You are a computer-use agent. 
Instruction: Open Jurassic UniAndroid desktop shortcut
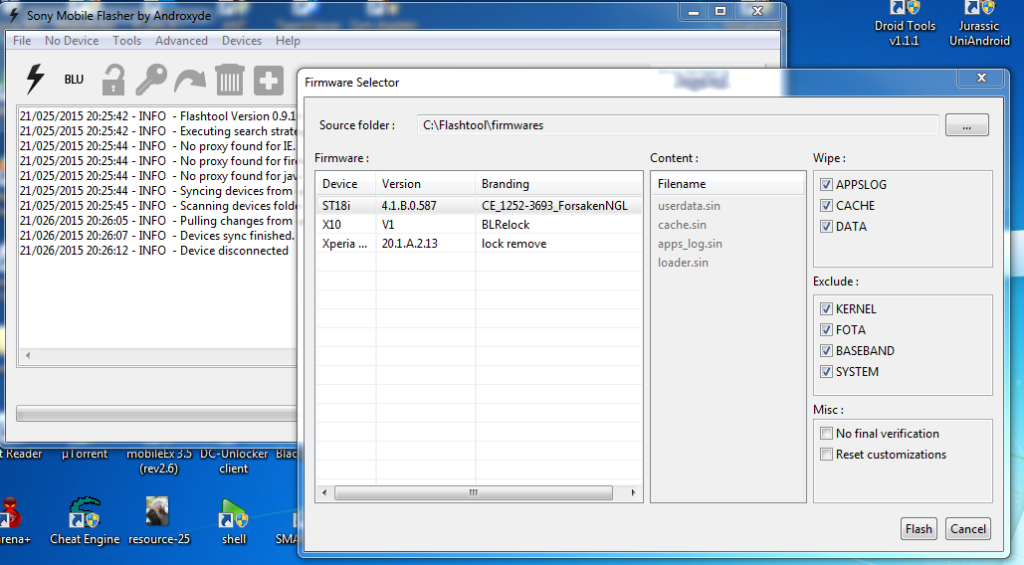pos(979,24)
